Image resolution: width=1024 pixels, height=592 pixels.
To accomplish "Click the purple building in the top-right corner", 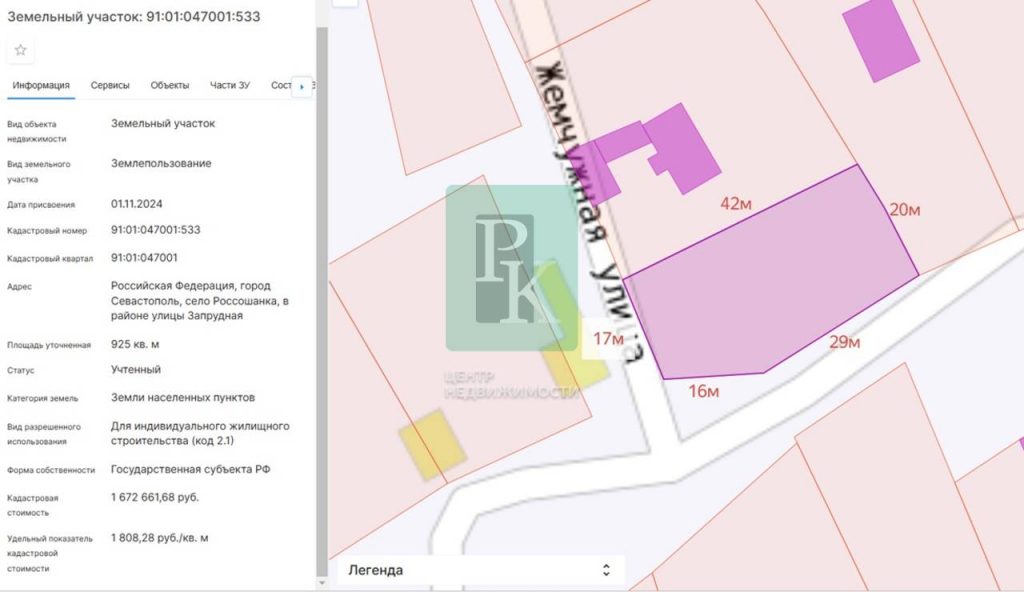I will 880,40.
